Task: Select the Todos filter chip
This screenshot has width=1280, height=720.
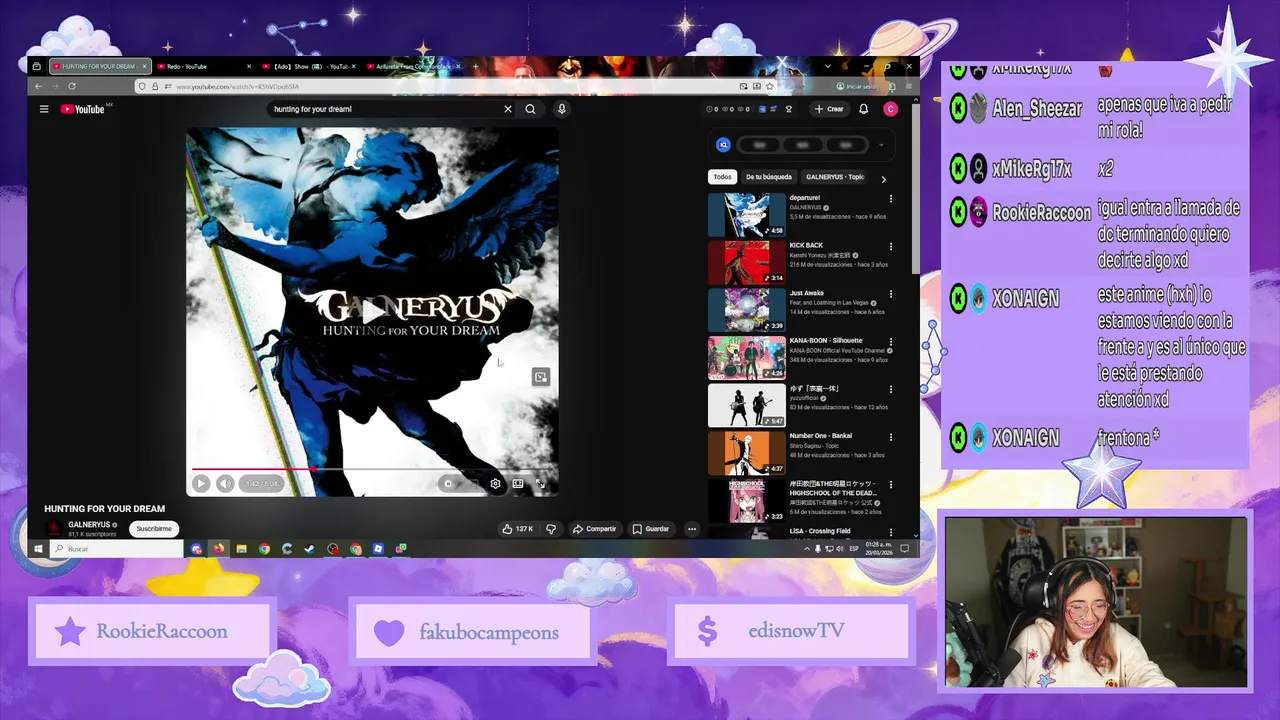Action: coord(722,177)
